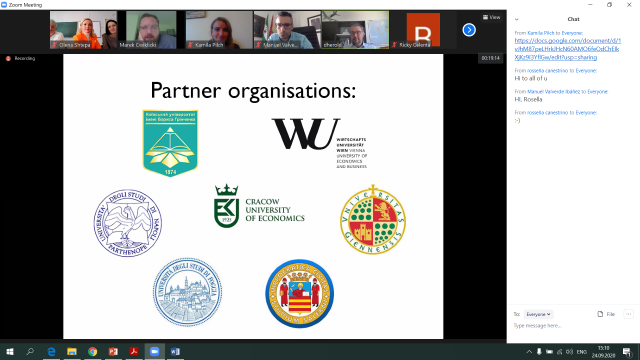Expand the 'Everyone' recipient dropdown
This screenshot has height=360, width=640.
pos(538,314)
